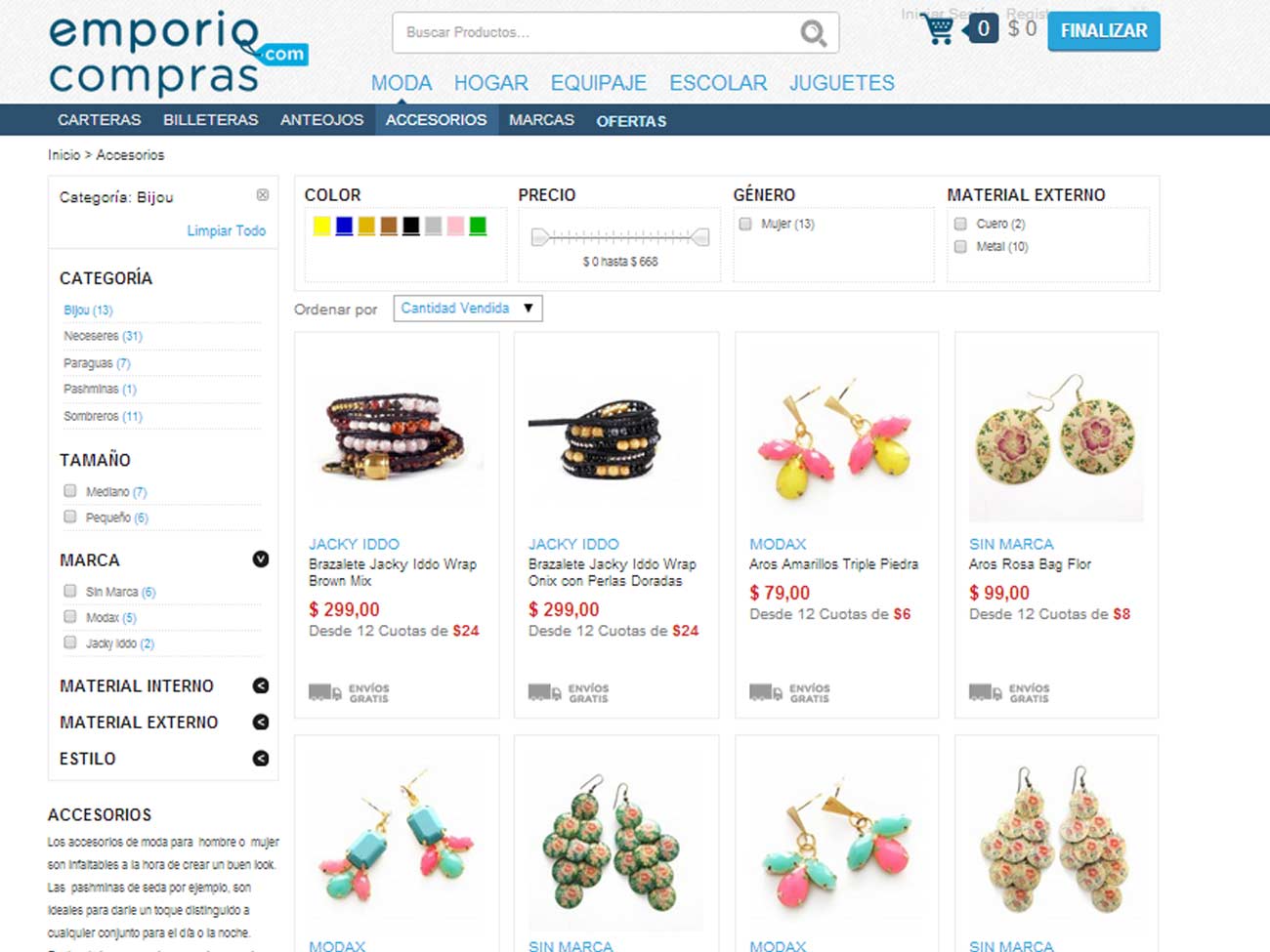Click the Finalizar button
1270x952 pixels.
pos(1104,31)
